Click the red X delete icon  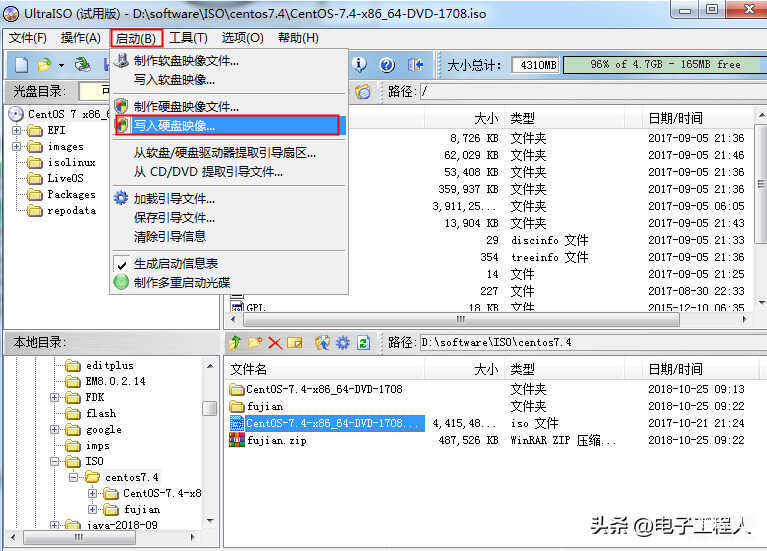click(x=275, y=343)
